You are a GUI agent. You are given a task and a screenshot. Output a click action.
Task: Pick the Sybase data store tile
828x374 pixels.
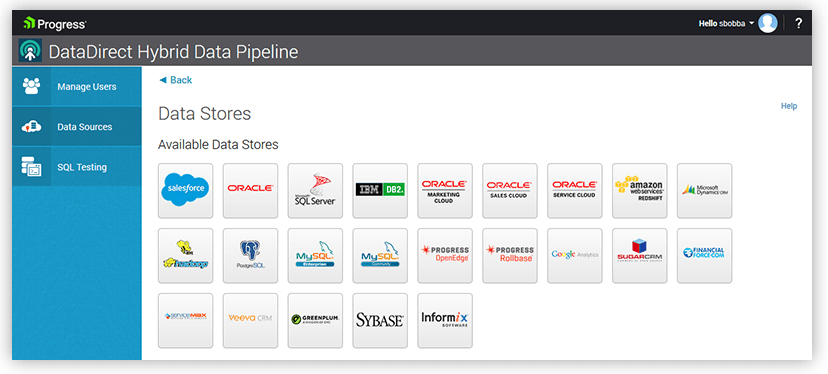tap(380, 321)
